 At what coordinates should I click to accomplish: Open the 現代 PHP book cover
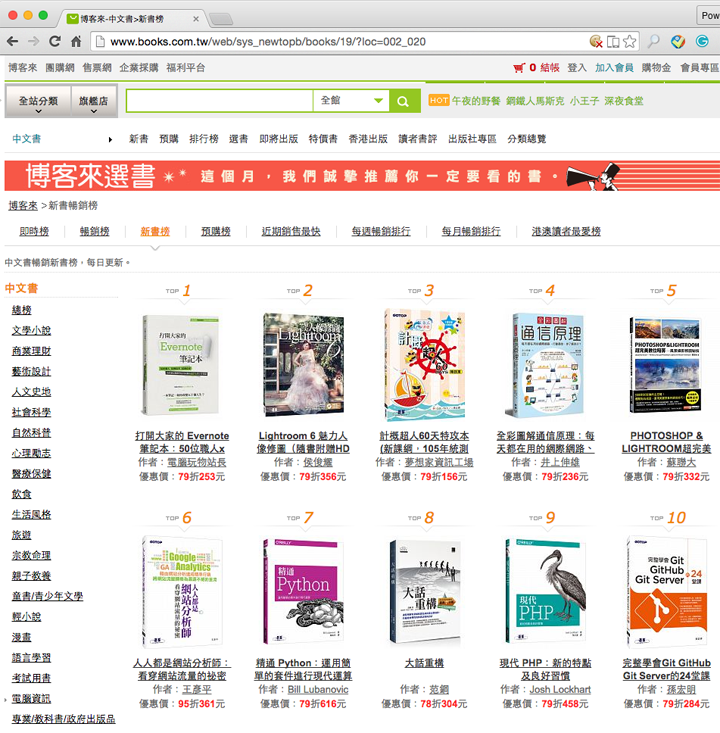point(545,591)
